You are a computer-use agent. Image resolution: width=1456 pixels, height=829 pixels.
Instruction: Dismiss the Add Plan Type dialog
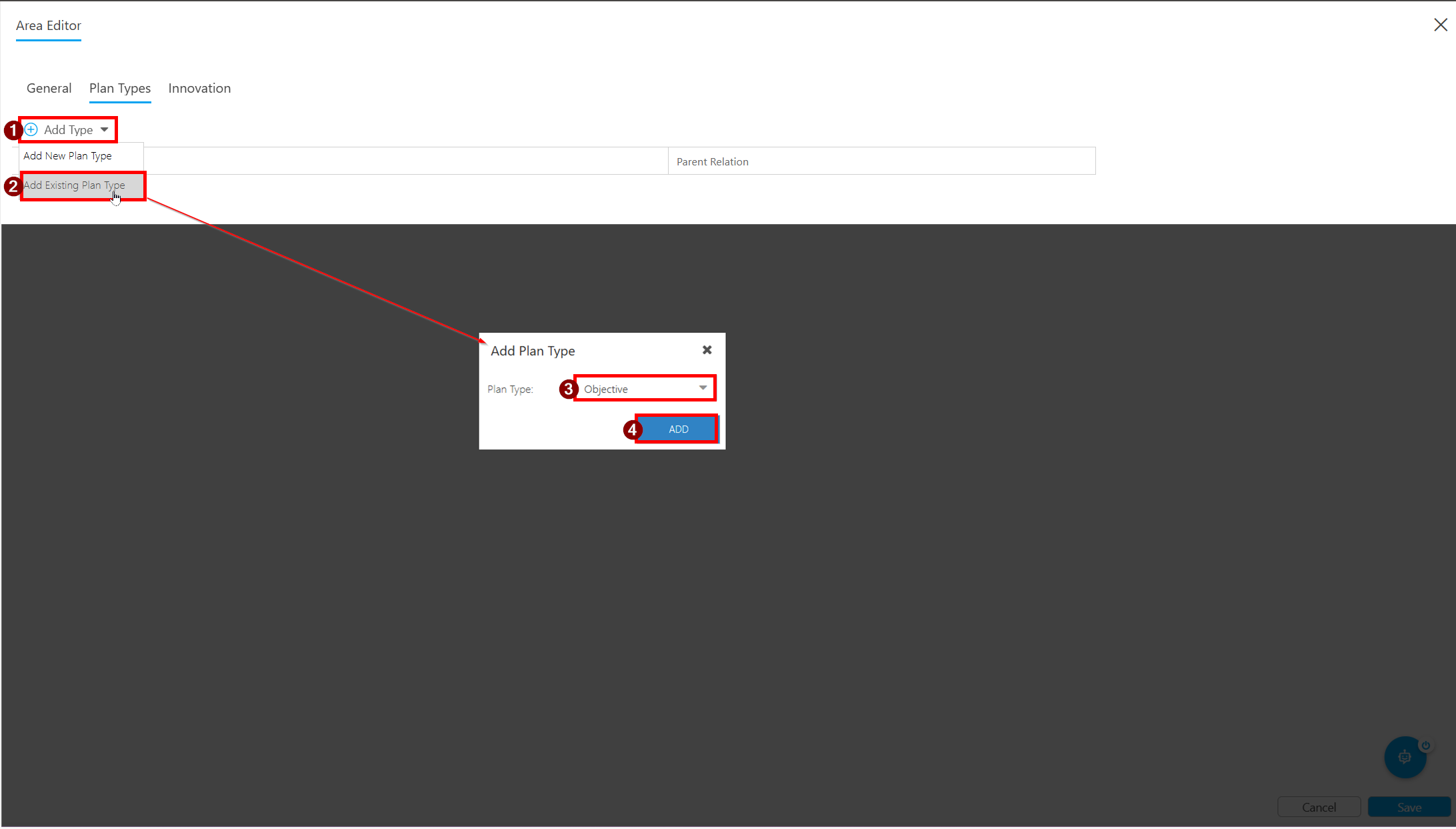pos(707,350)
